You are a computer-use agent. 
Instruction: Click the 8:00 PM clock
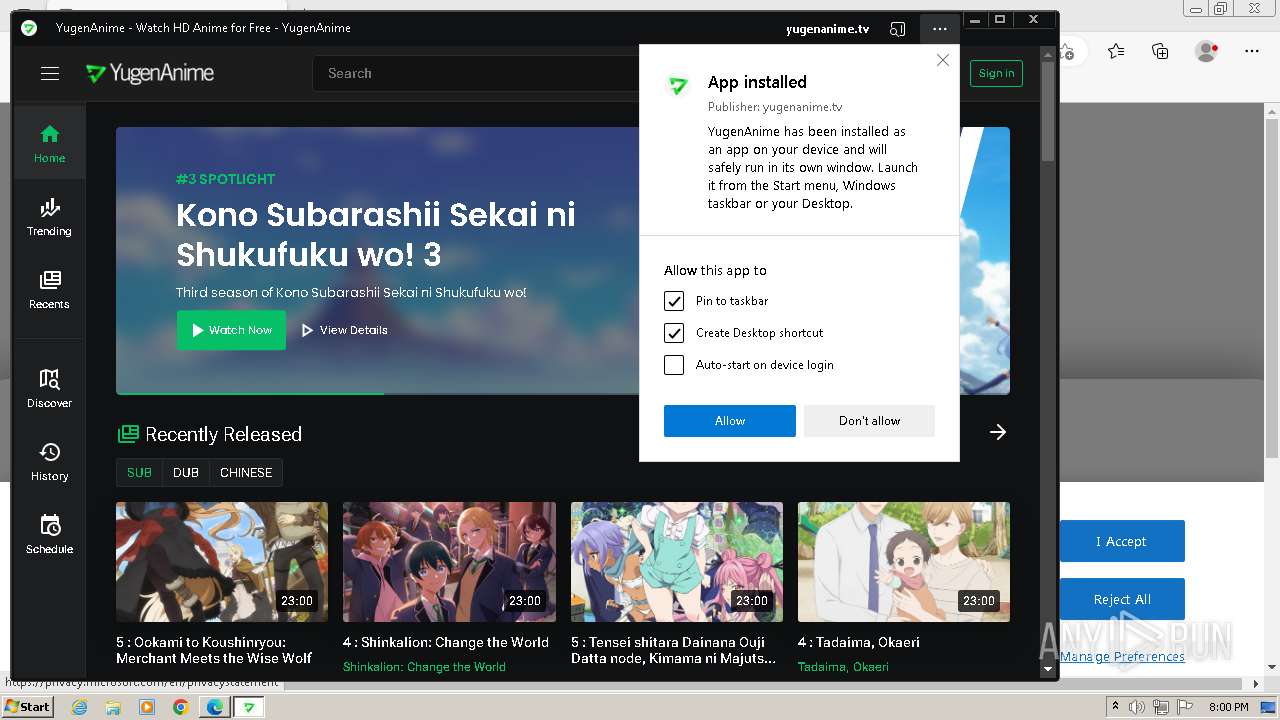(1229, 707)
